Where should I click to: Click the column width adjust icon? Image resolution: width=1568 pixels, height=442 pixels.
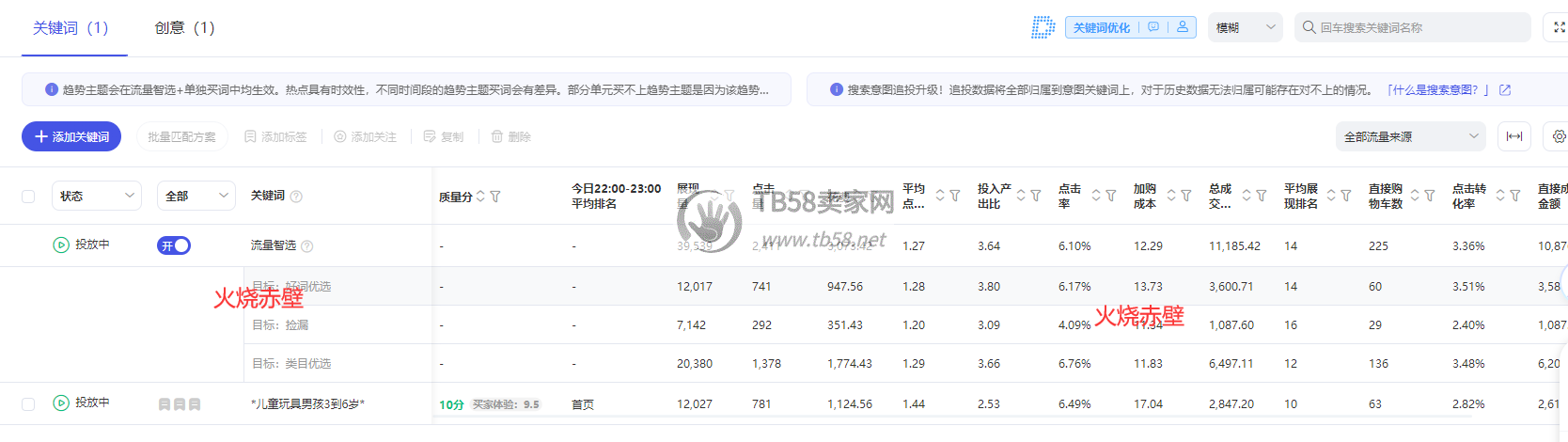[x=1514, y=136]
